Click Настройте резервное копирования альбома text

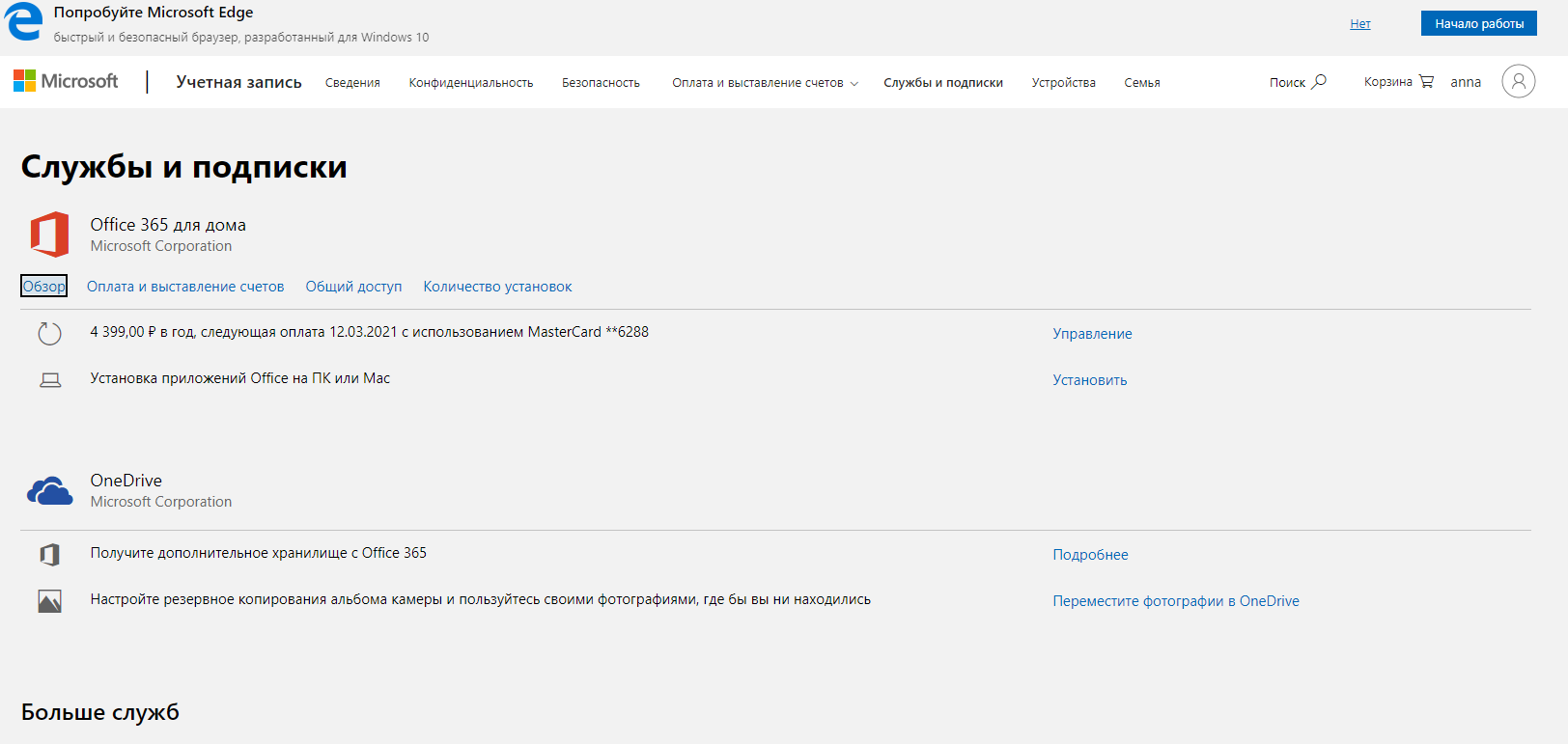(x=481, y=599)
